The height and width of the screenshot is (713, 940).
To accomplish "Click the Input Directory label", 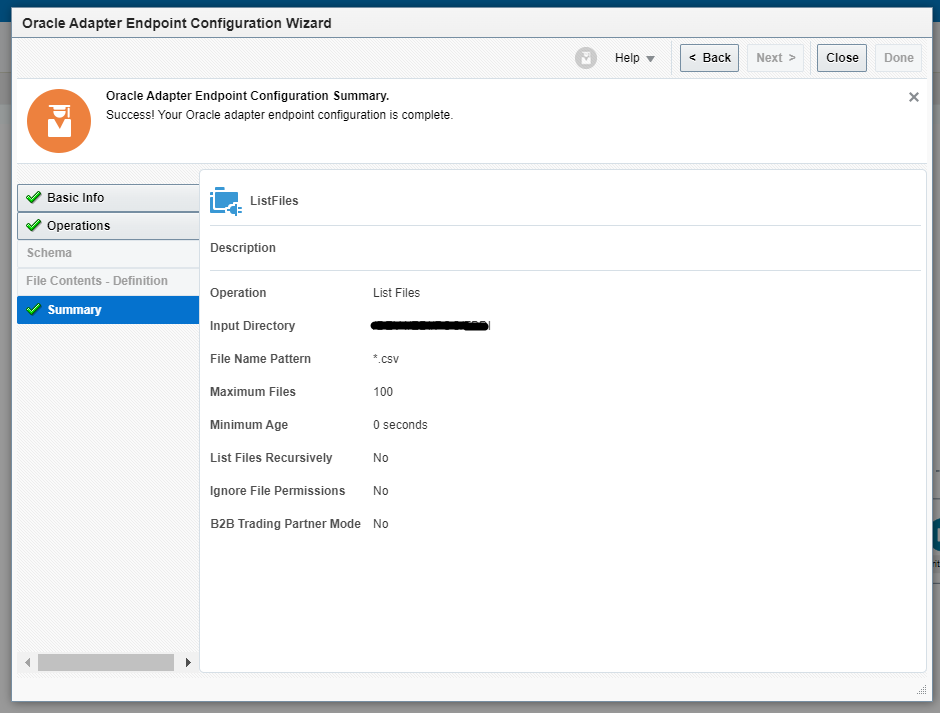I will (x=252, y=326).
